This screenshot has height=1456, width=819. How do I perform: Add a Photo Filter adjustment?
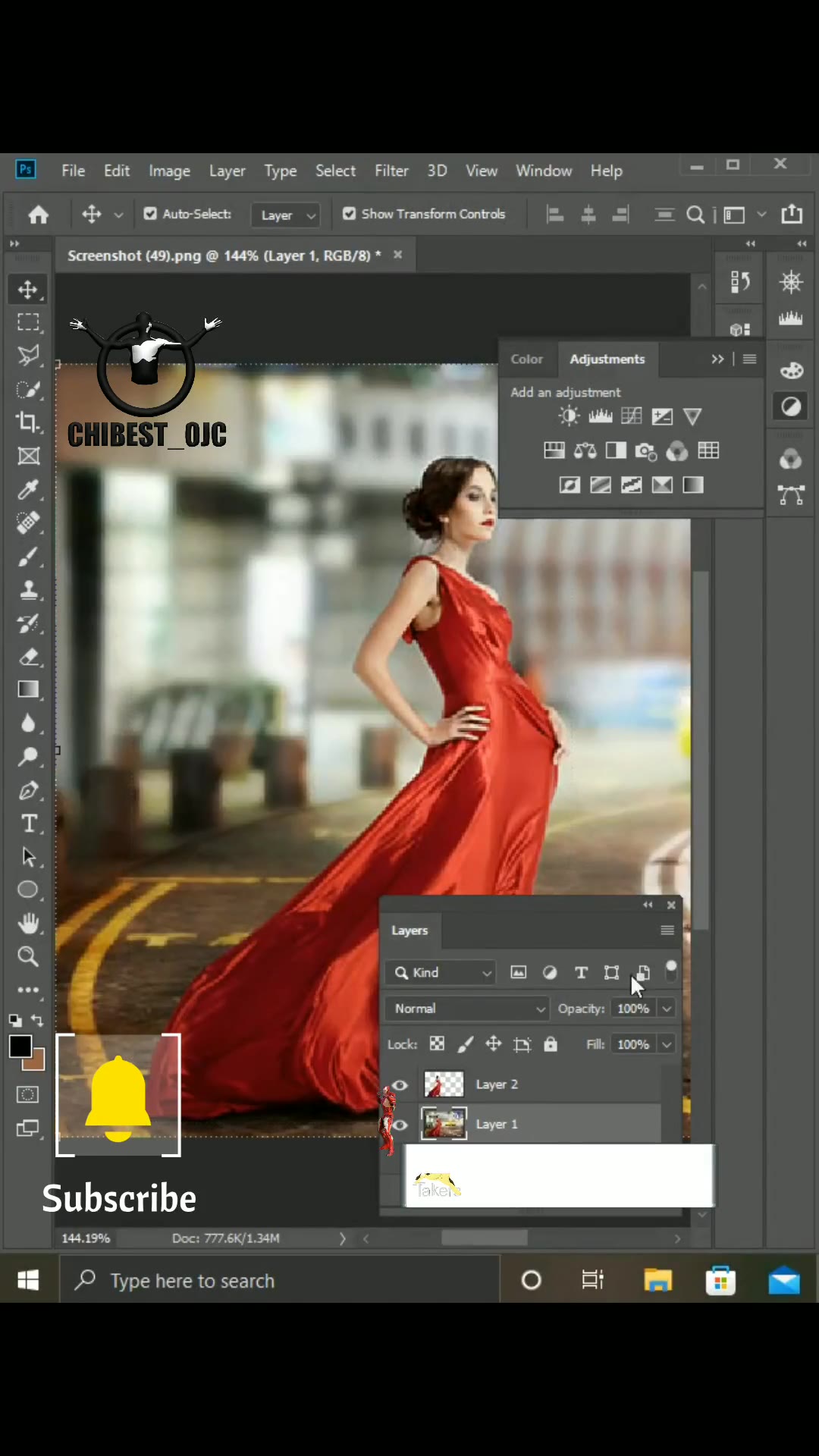pyautogui.click(x=646, y=451)
